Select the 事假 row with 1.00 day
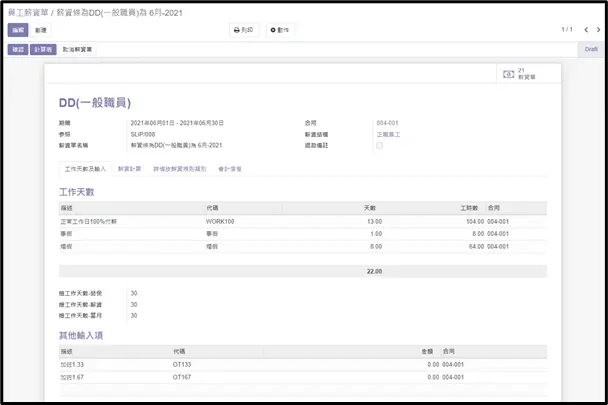 [303, 234]
